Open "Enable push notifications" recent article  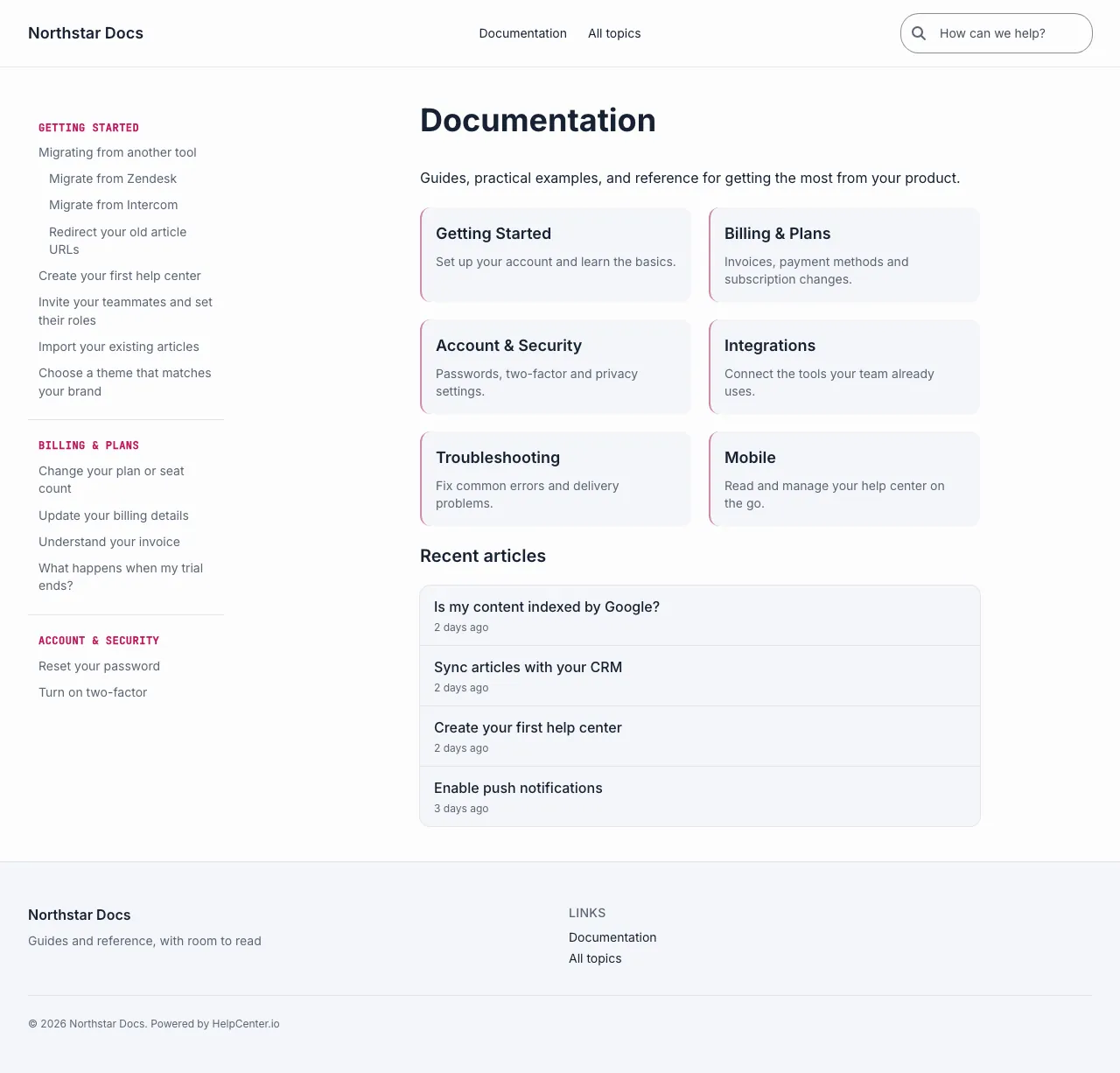tap(700, 796)
